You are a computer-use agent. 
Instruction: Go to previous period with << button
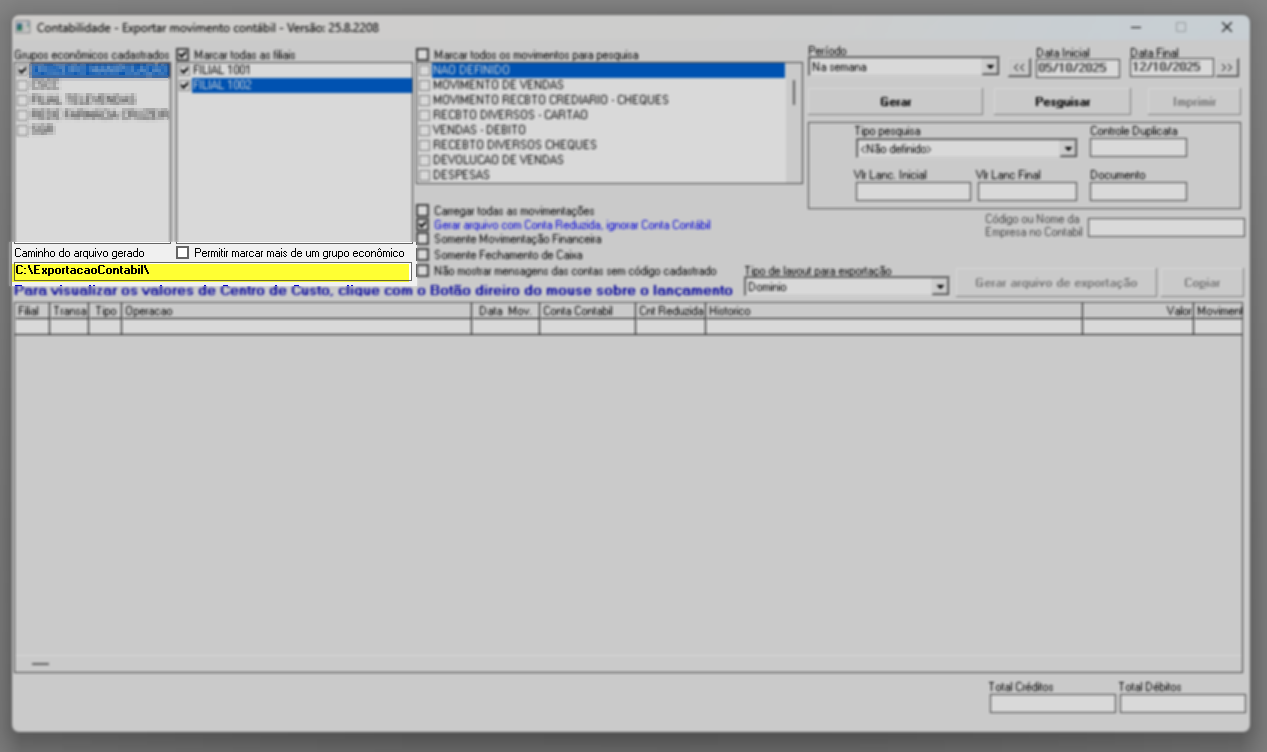coord(1019,67)
